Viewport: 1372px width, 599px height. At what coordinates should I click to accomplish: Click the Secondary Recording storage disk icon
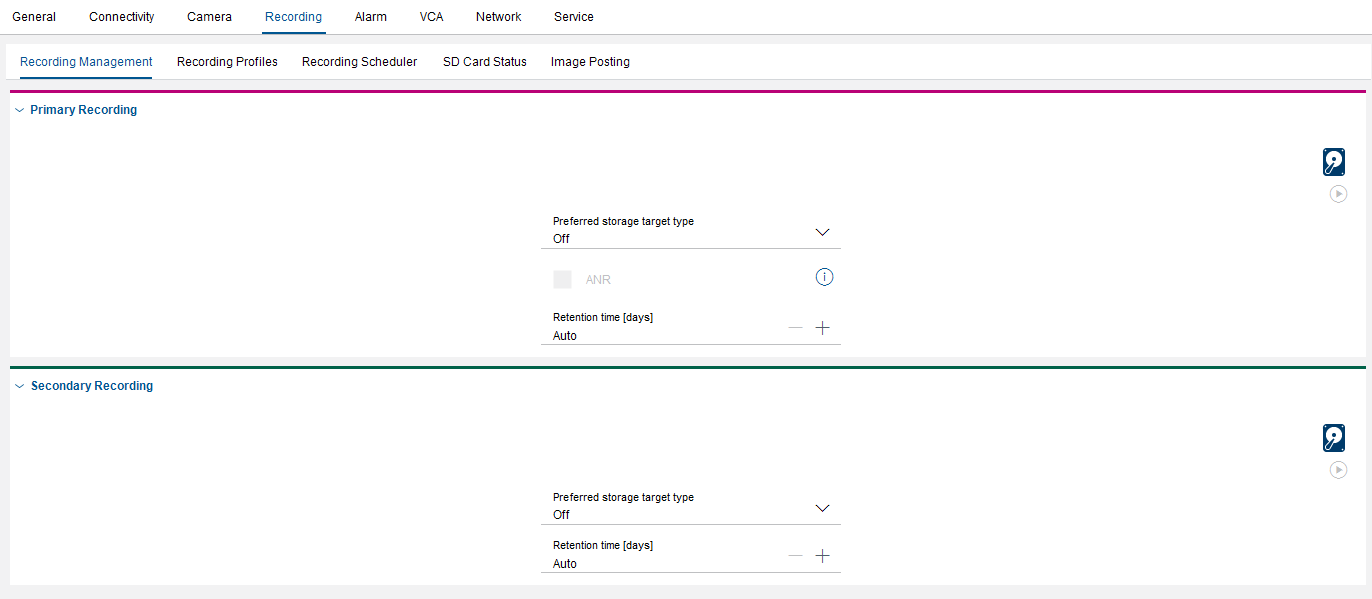(x=1333, y=438)
